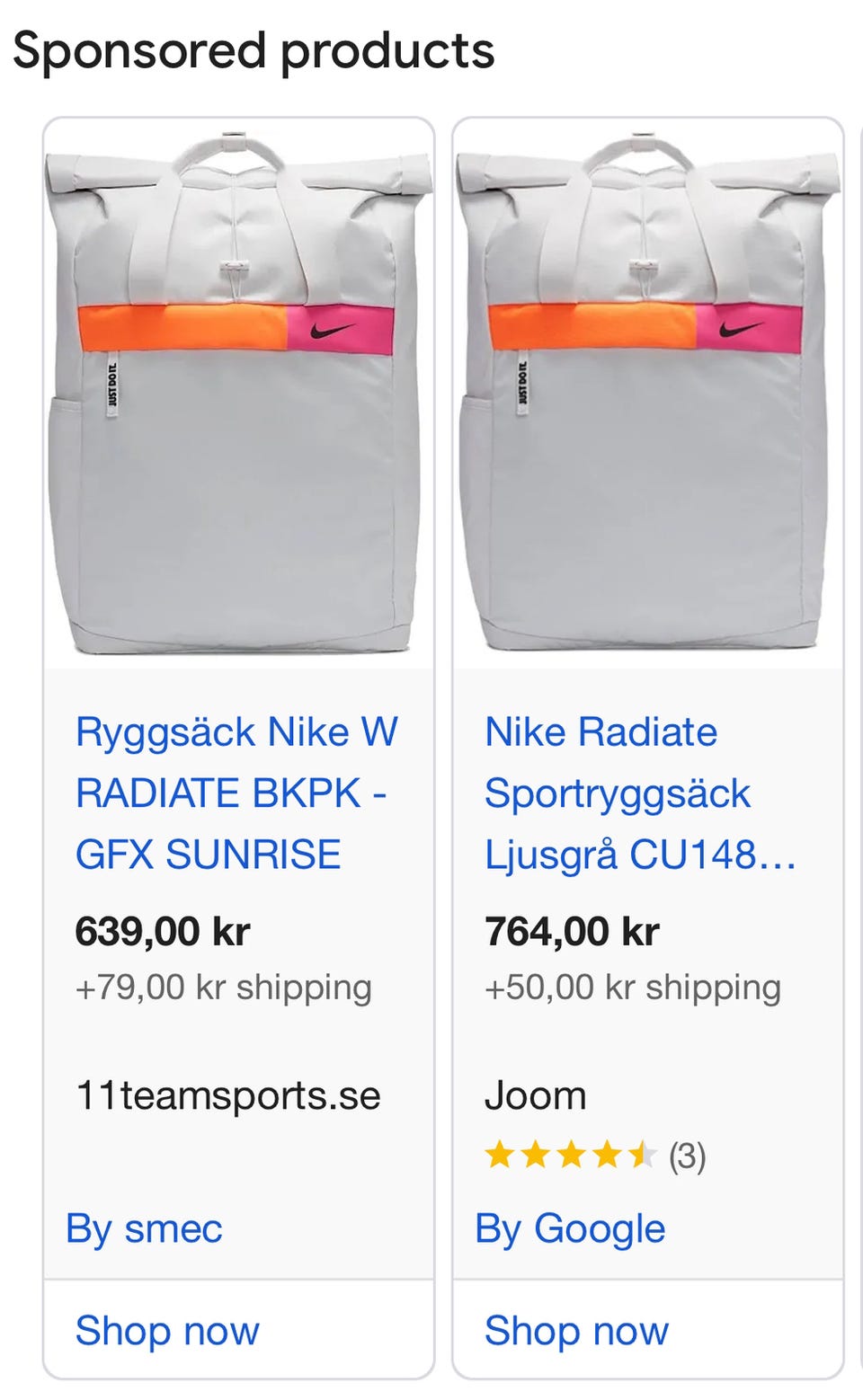Click the 764,00 kr price
The image size is (863, 1400).
point(573,931)
